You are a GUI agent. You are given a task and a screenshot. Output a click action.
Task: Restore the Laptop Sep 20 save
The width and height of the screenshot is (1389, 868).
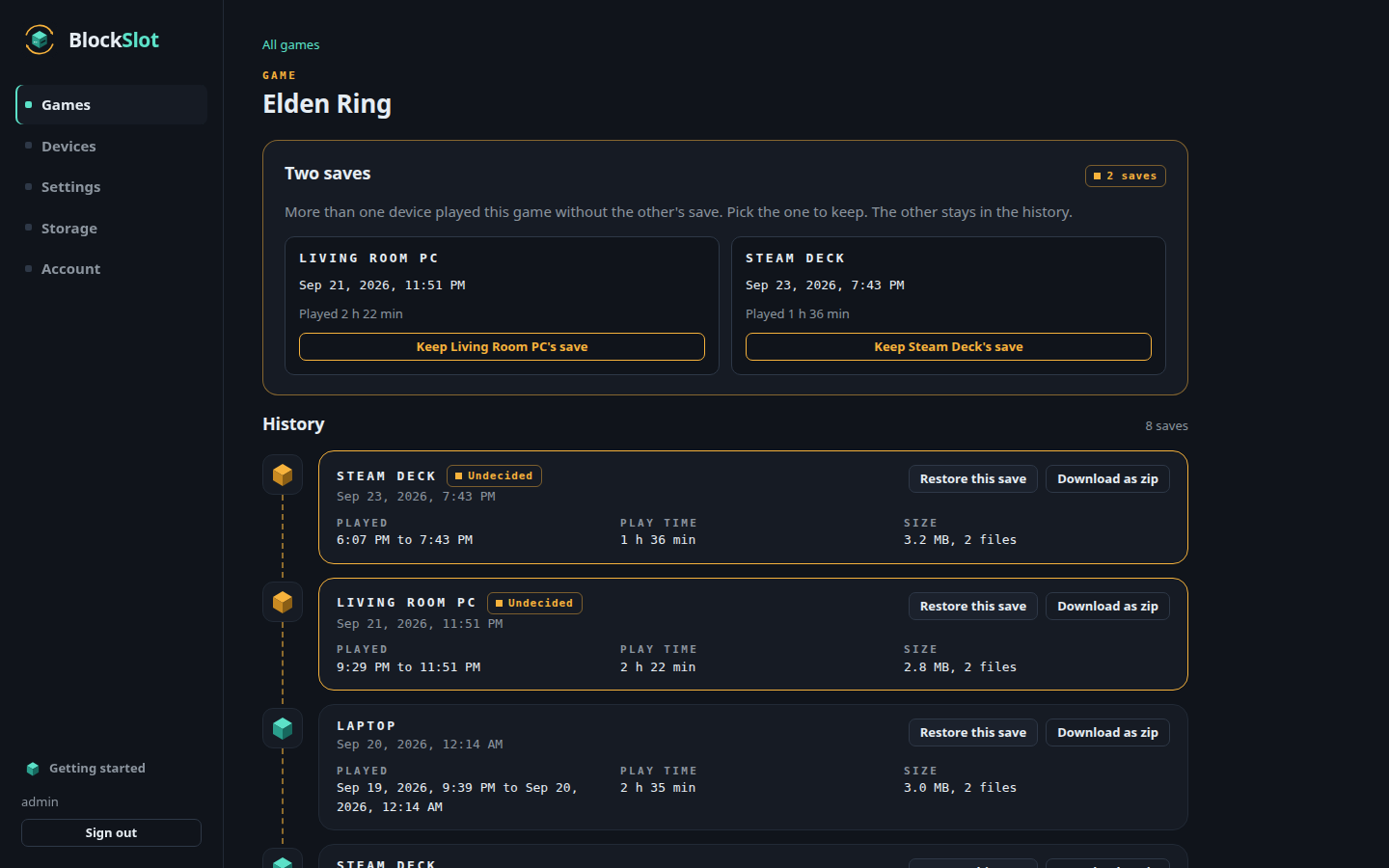[973, 733]
